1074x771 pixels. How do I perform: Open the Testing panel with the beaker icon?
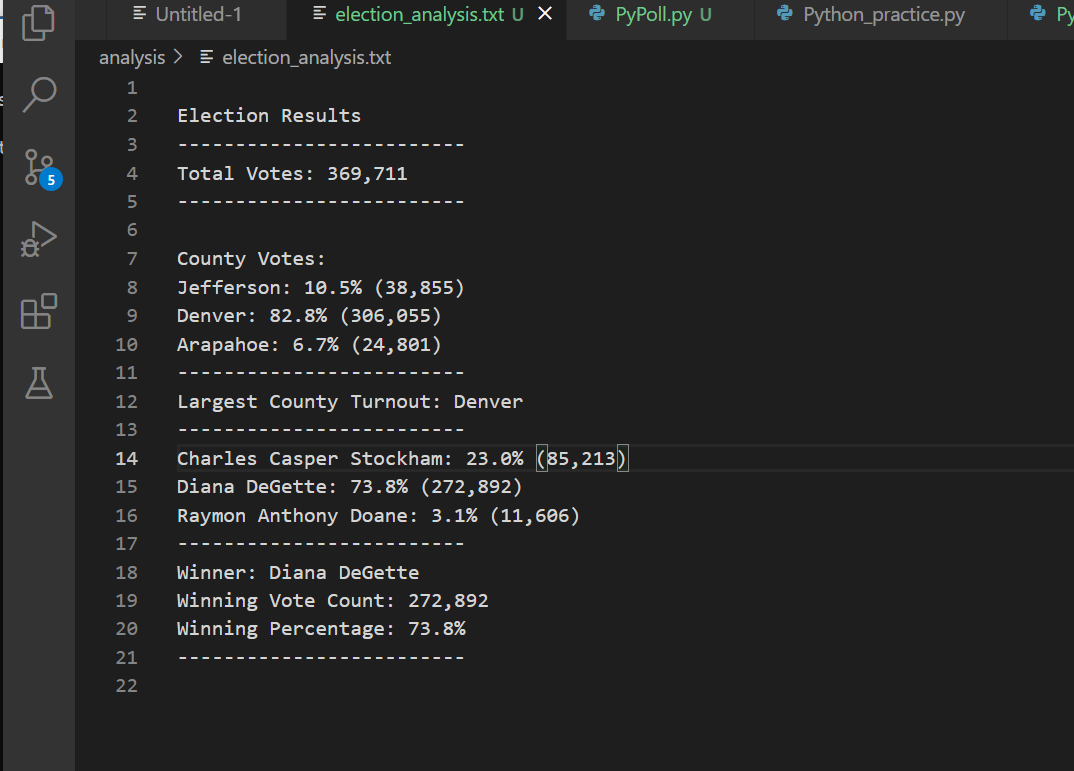(x=38, y=383)
